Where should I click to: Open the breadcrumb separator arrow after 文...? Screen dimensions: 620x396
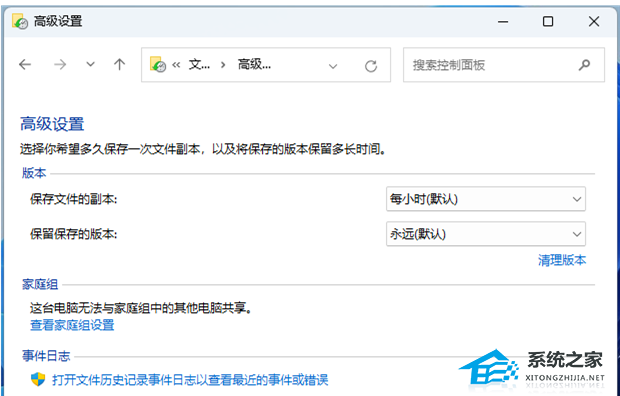point(223,65)
